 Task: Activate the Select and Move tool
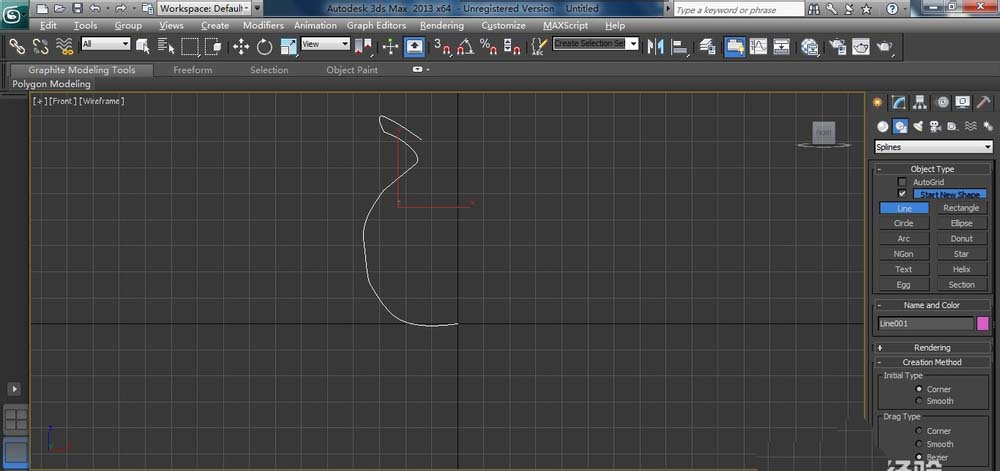(240, 46)
